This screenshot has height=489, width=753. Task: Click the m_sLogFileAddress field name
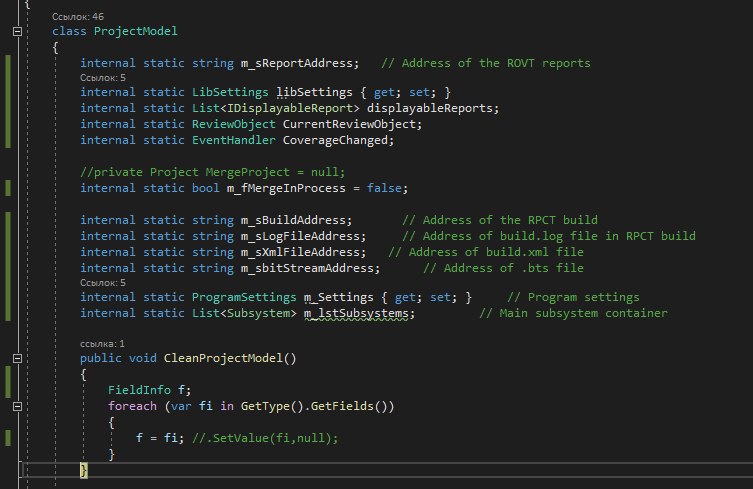coord(300,236)
